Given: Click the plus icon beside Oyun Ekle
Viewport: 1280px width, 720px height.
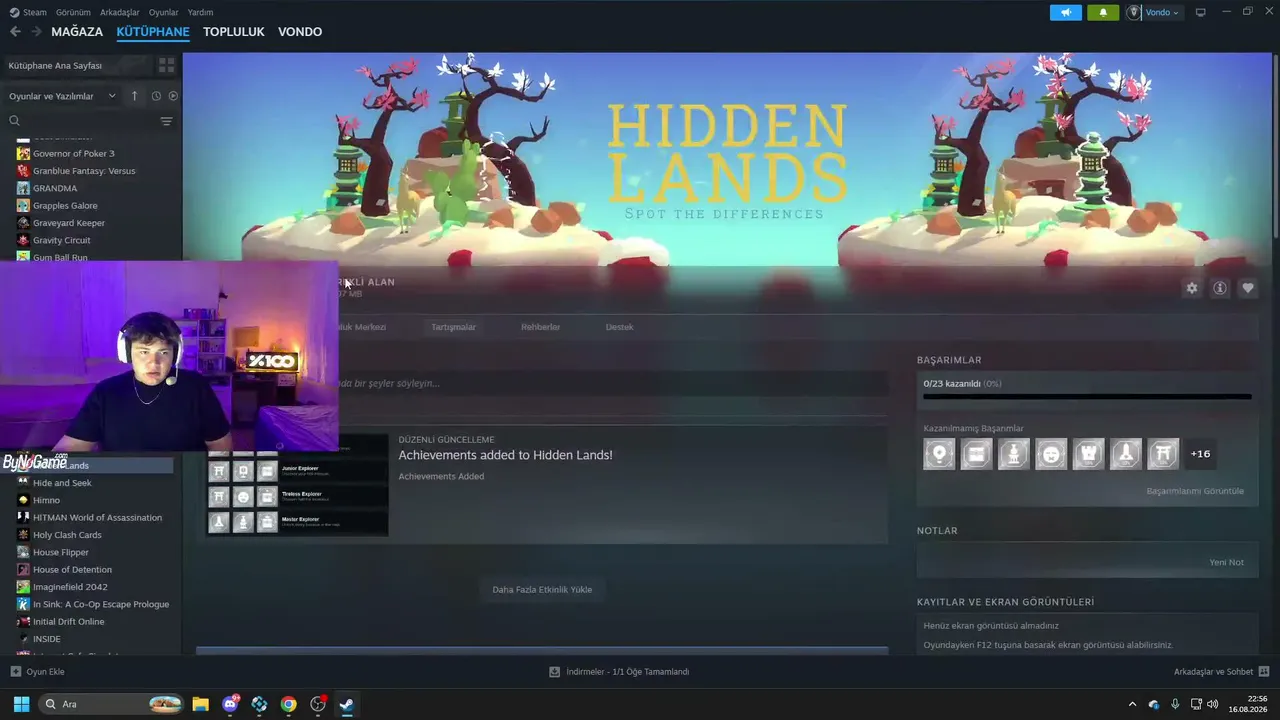Looking at the screenshot, I should coord(15,672).
